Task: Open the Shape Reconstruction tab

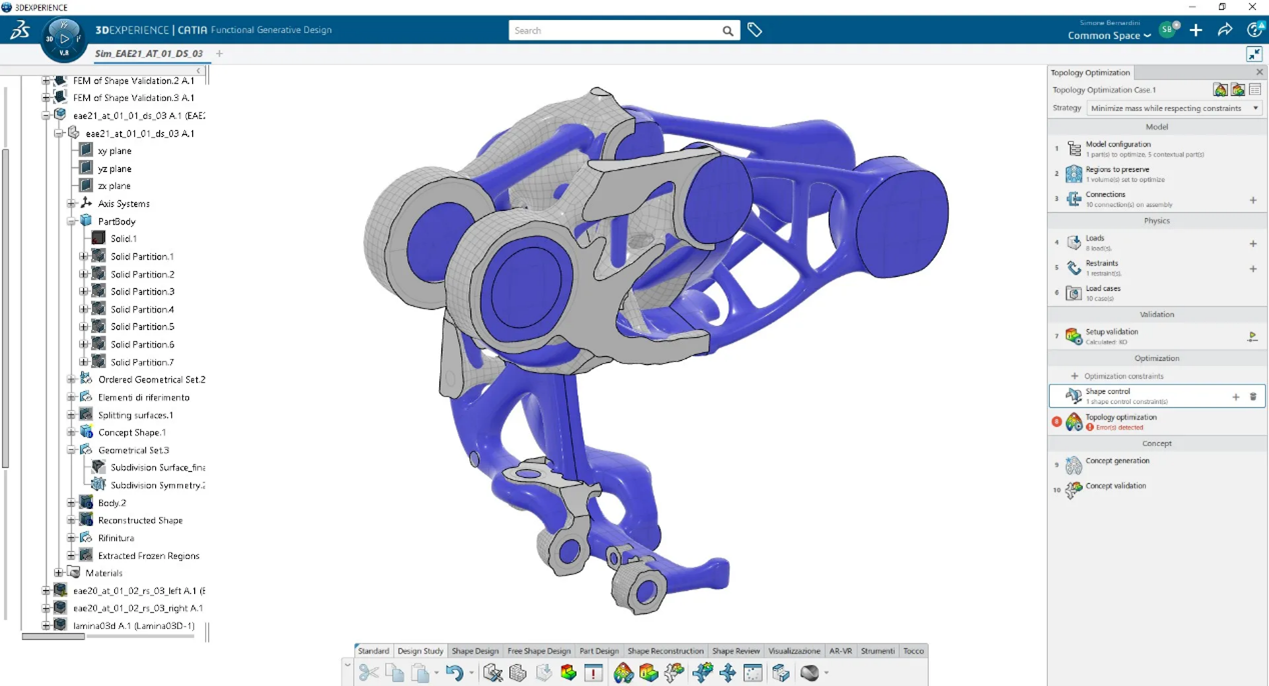Action: 666,651
